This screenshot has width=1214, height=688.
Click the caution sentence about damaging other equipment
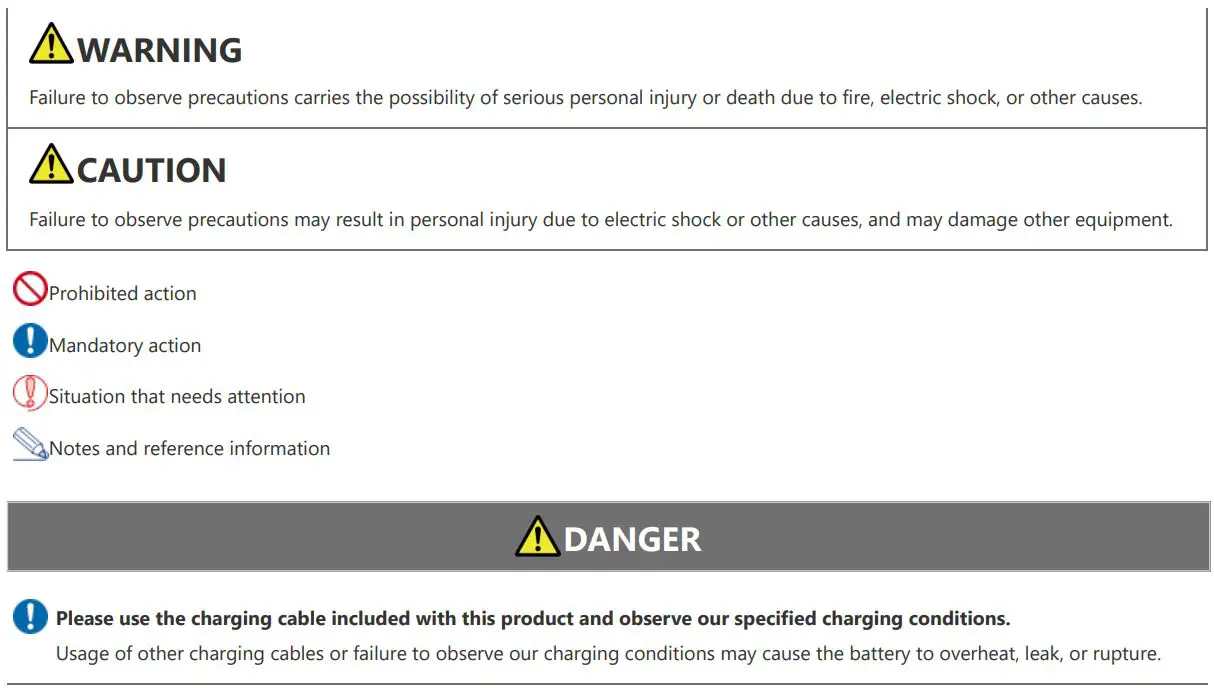click(x=600, y=220)
